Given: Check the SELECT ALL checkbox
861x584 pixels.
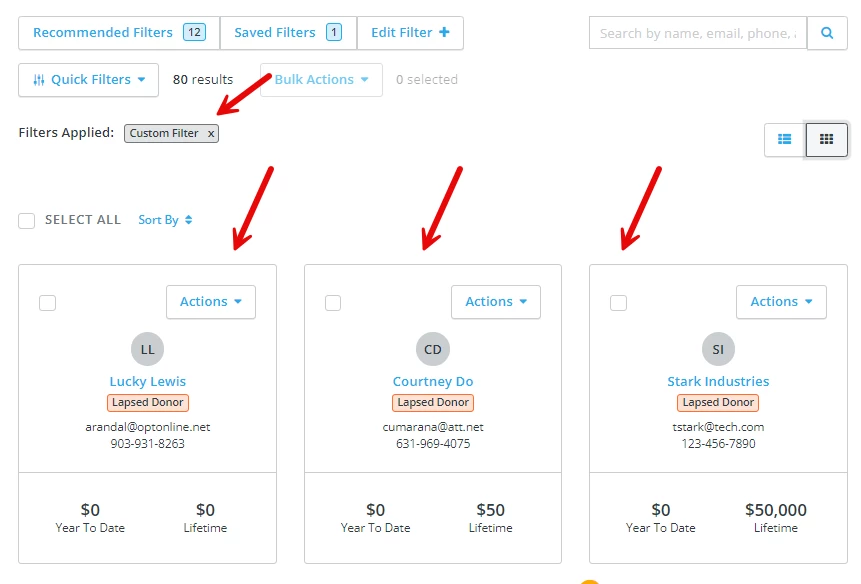Looking at the screenshot, I should [26, 220].
